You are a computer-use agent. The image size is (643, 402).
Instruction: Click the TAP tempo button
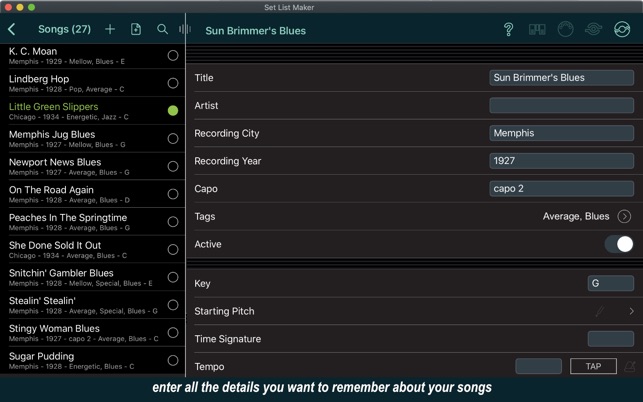click(593, 366)
